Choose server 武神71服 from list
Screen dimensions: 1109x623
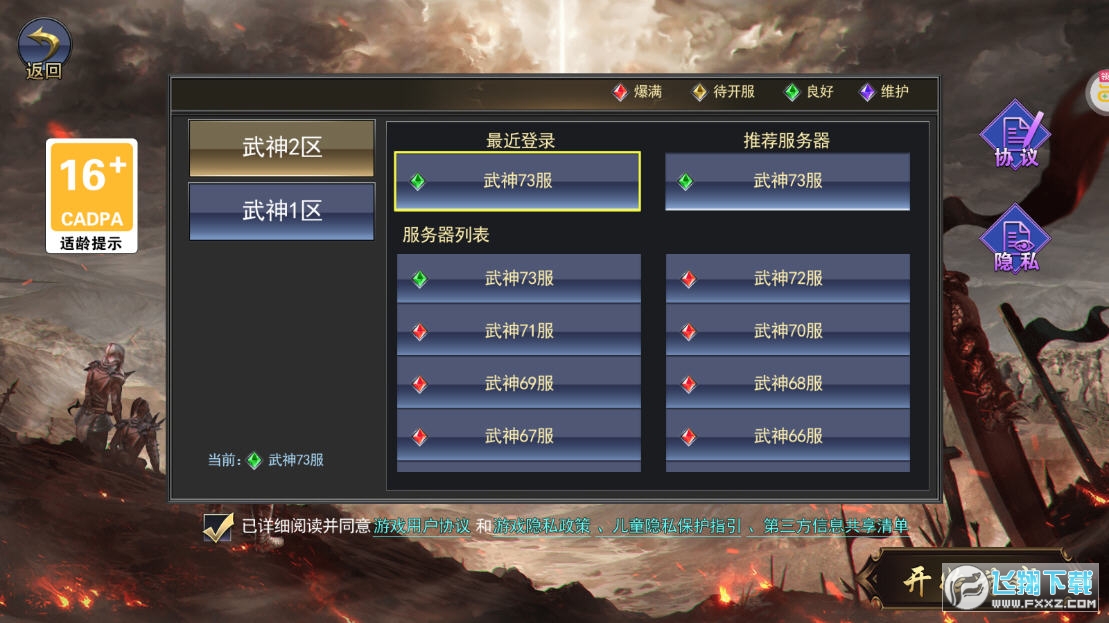tap(518, 331)
